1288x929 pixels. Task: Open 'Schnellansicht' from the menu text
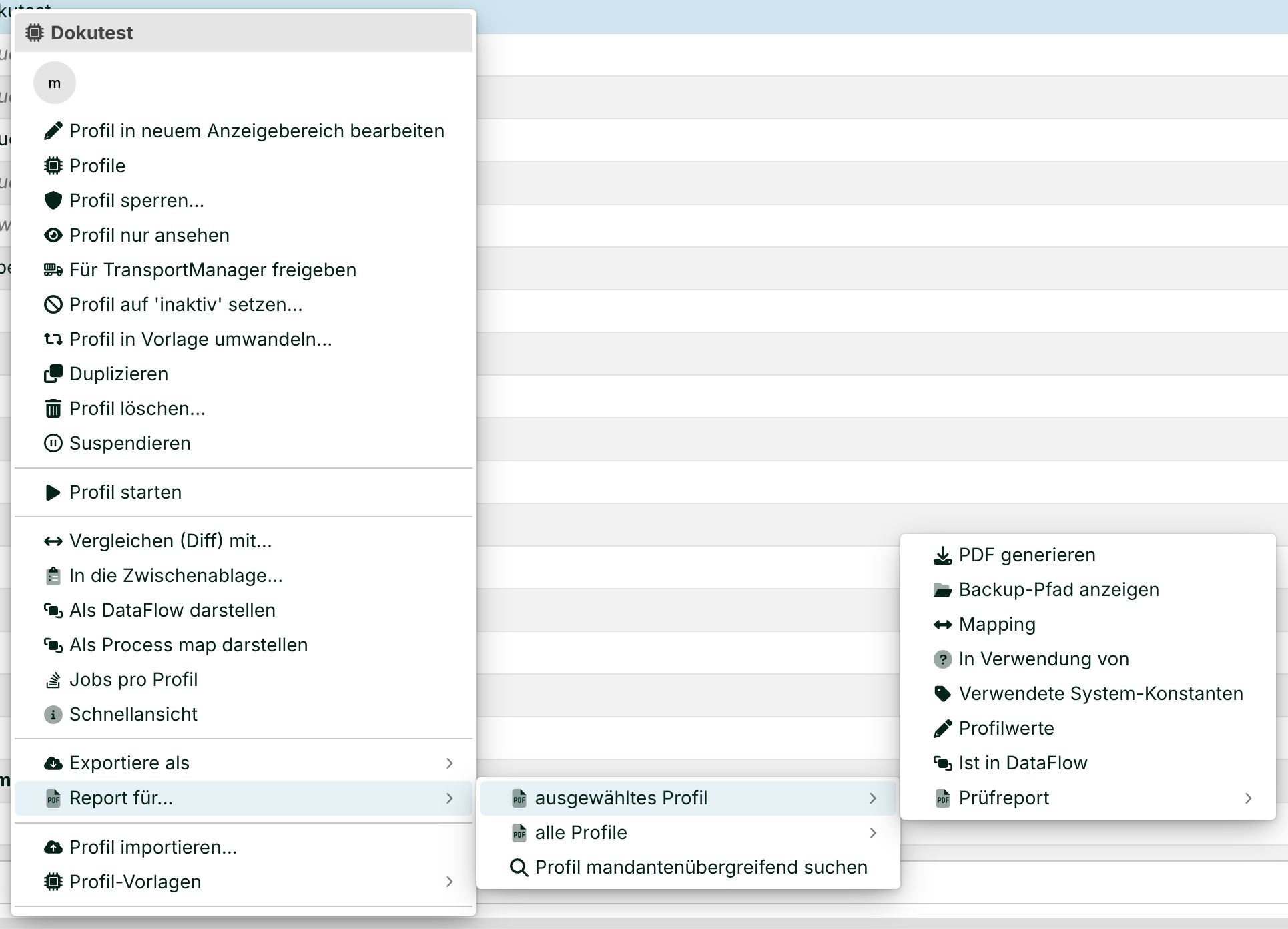pos(133,714)
